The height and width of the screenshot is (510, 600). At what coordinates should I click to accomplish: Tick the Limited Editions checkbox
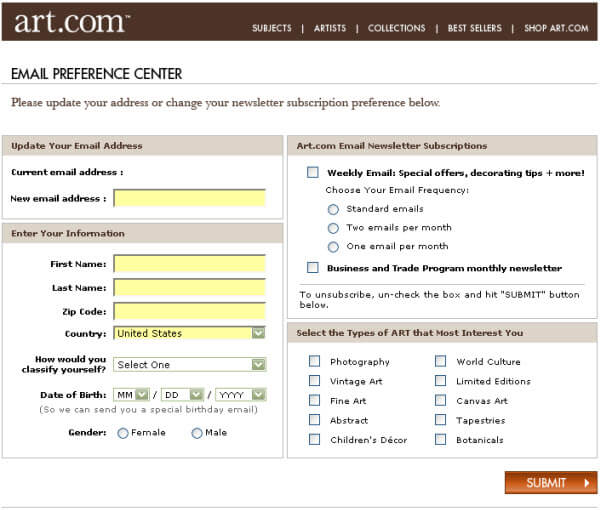coord(440,380)
